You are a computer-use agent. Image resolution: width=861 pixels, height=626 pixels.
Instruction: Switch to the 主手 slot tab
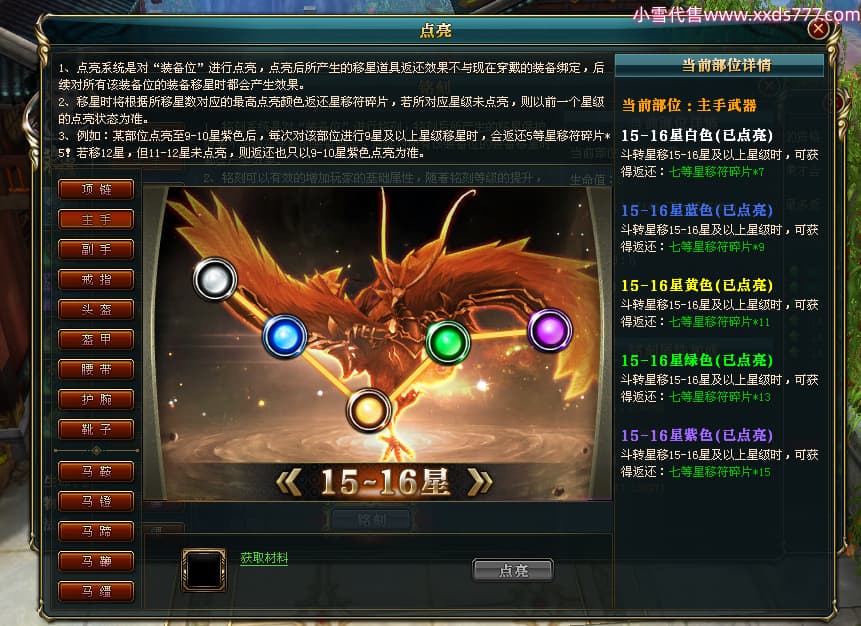click(x=96, y=219)
